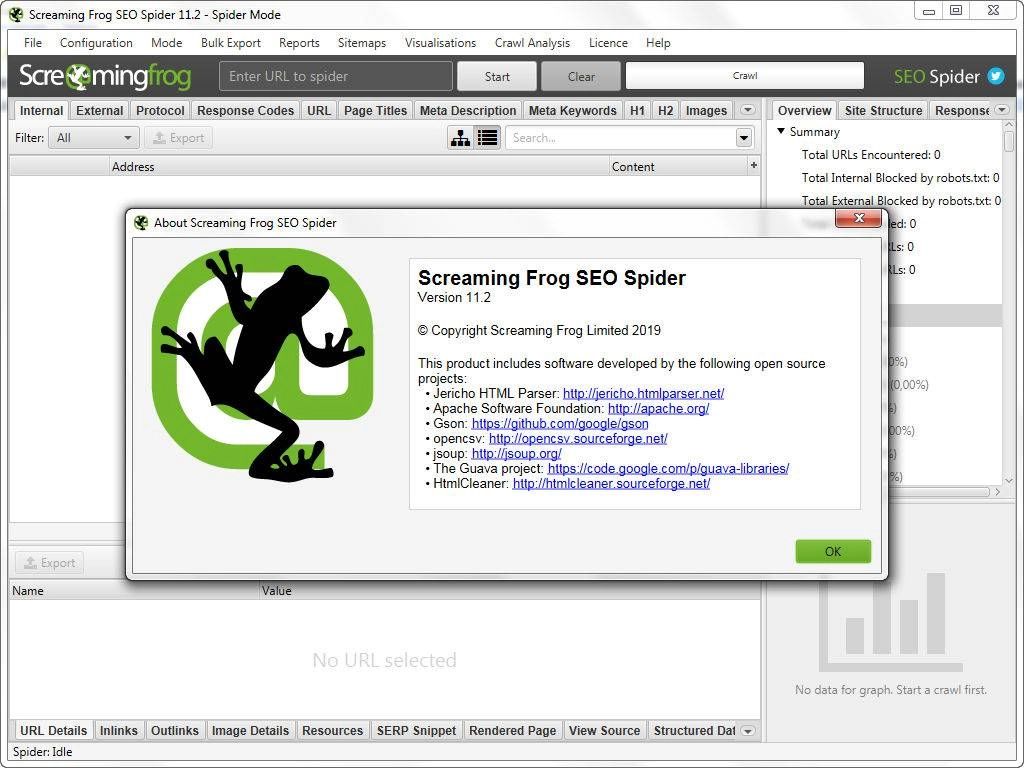Open the Configuration menu
The width and height of the screenshot is (1024, 768).
(x=96, y=42)
